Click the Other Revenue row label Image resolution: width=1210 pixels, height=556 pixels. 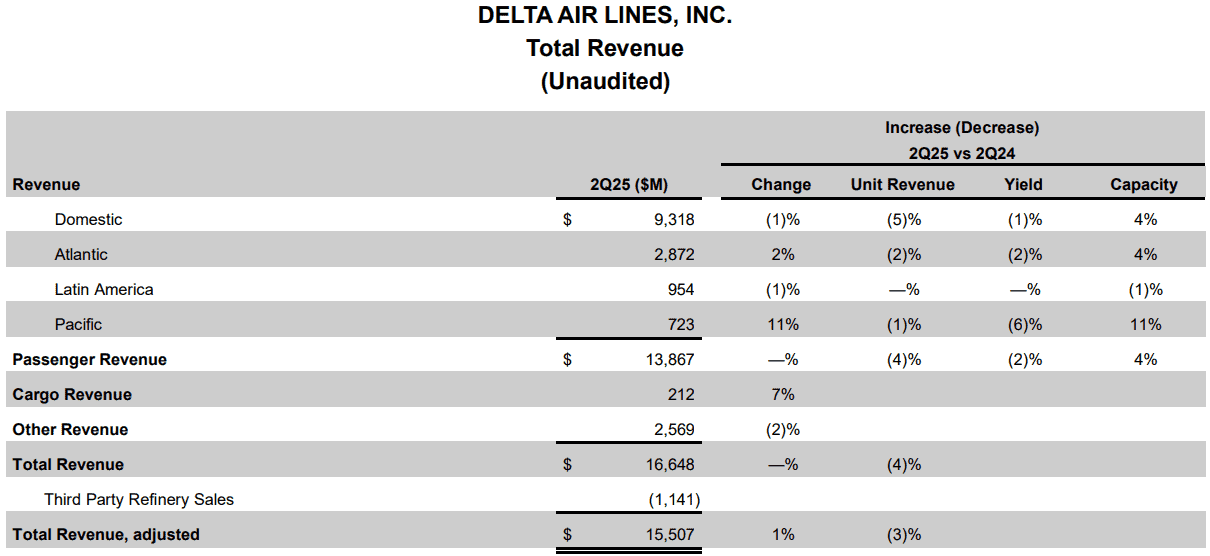tap(70, 429)
